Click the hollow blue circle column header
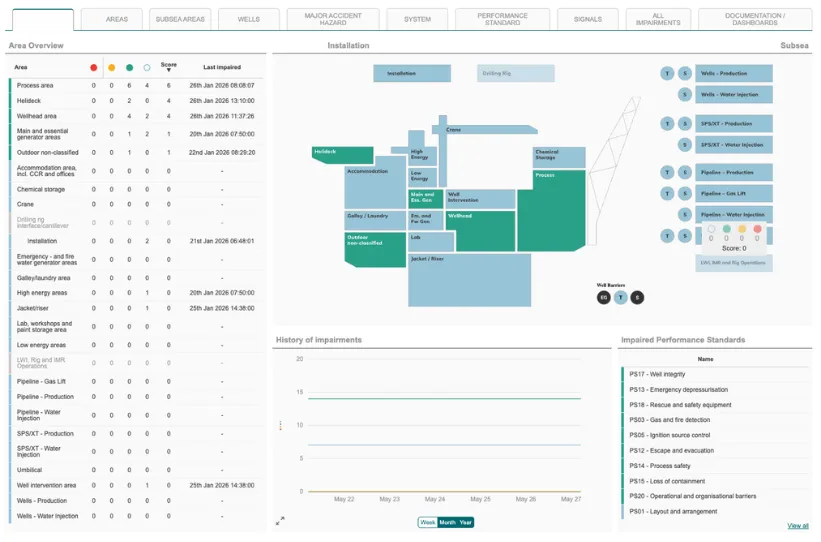This screenshot has width=821, height=542. (x=147, y=68)
